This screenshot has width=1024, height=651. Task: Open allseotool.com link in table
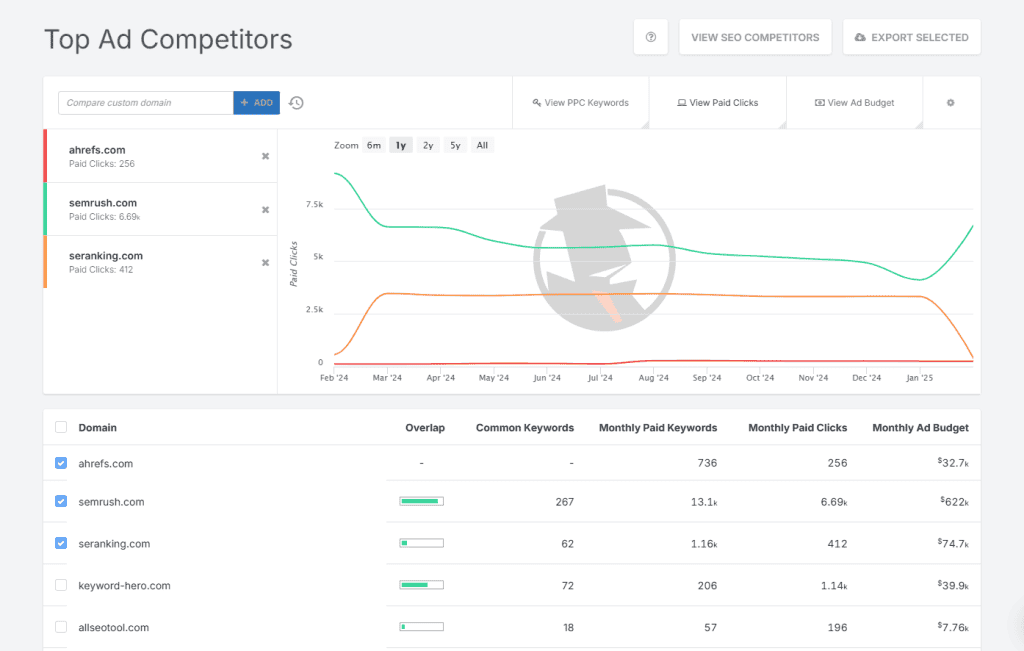coord(114,627)
